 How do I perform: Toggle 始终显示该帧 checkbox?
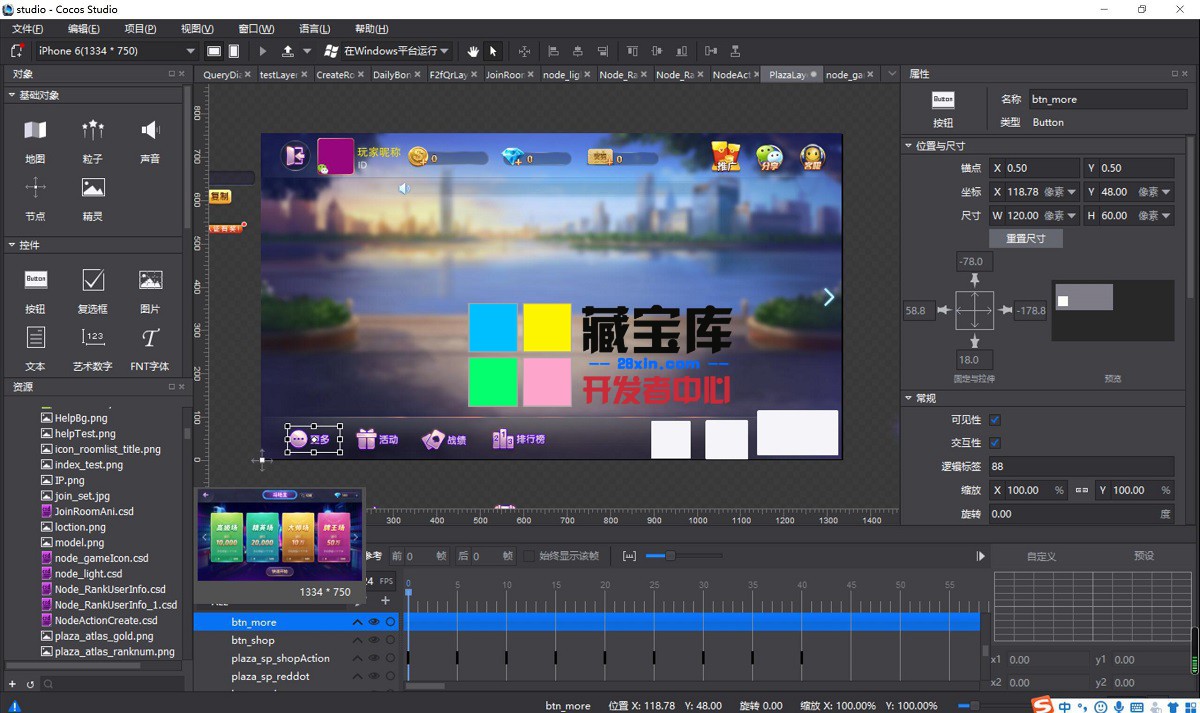click(529, 556)
